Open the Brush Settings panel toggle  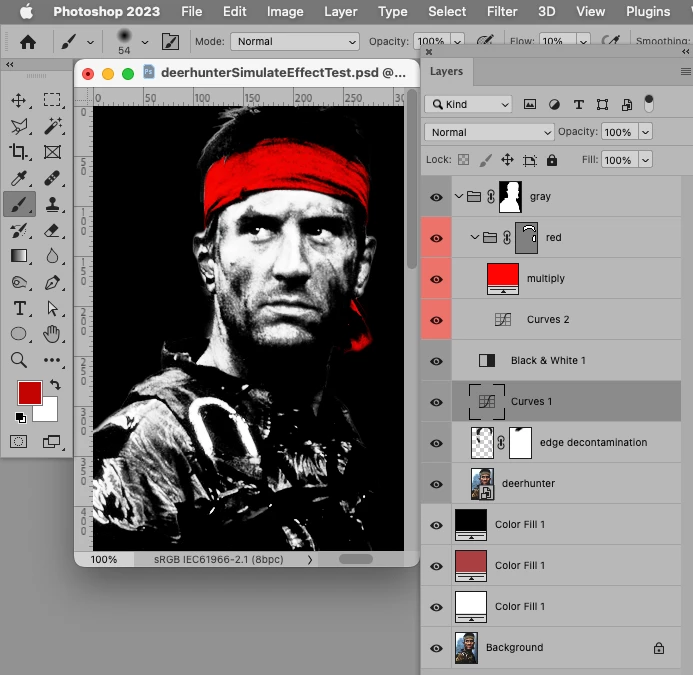point(170,42)
